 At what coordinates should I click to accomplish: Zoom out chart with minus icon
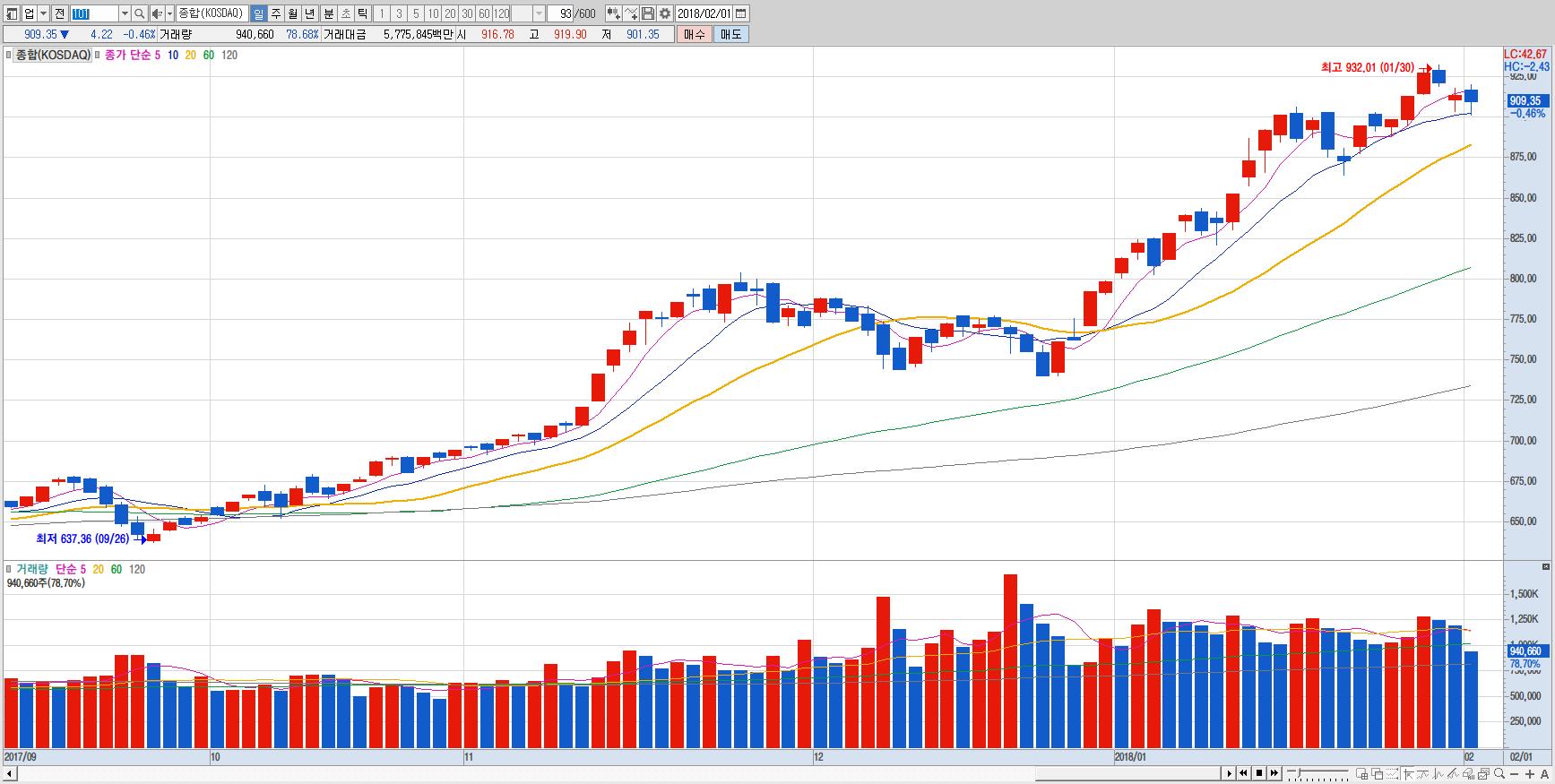coord(1514,773)
